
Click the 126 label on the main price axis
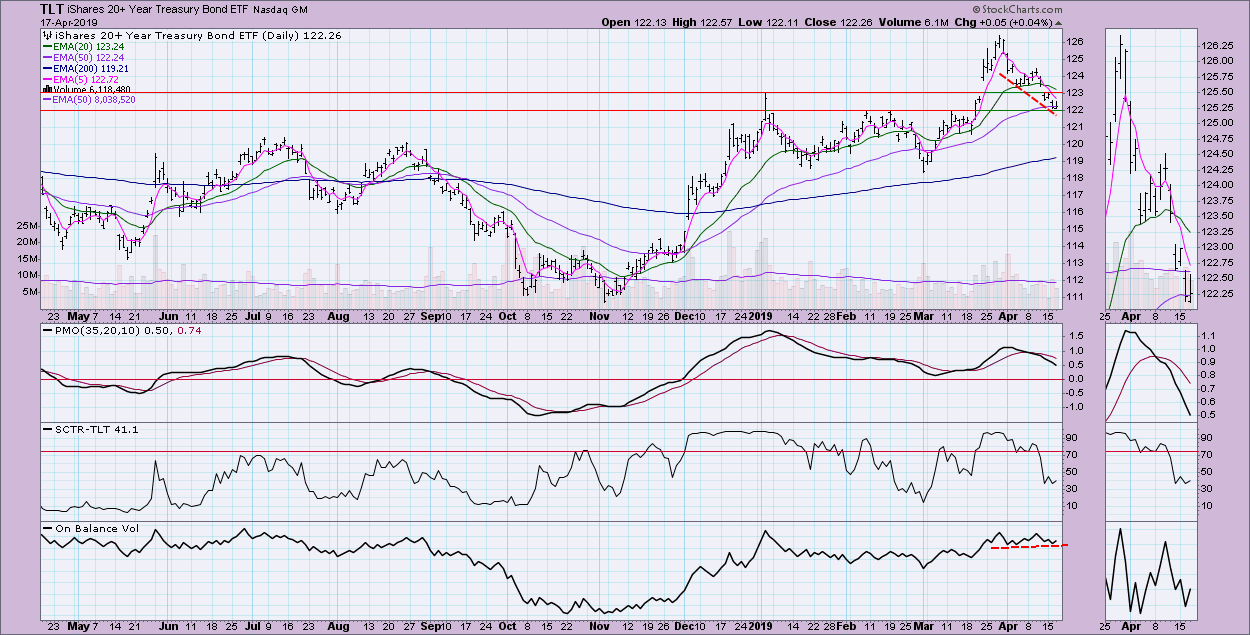click(x=1075, y=42)
